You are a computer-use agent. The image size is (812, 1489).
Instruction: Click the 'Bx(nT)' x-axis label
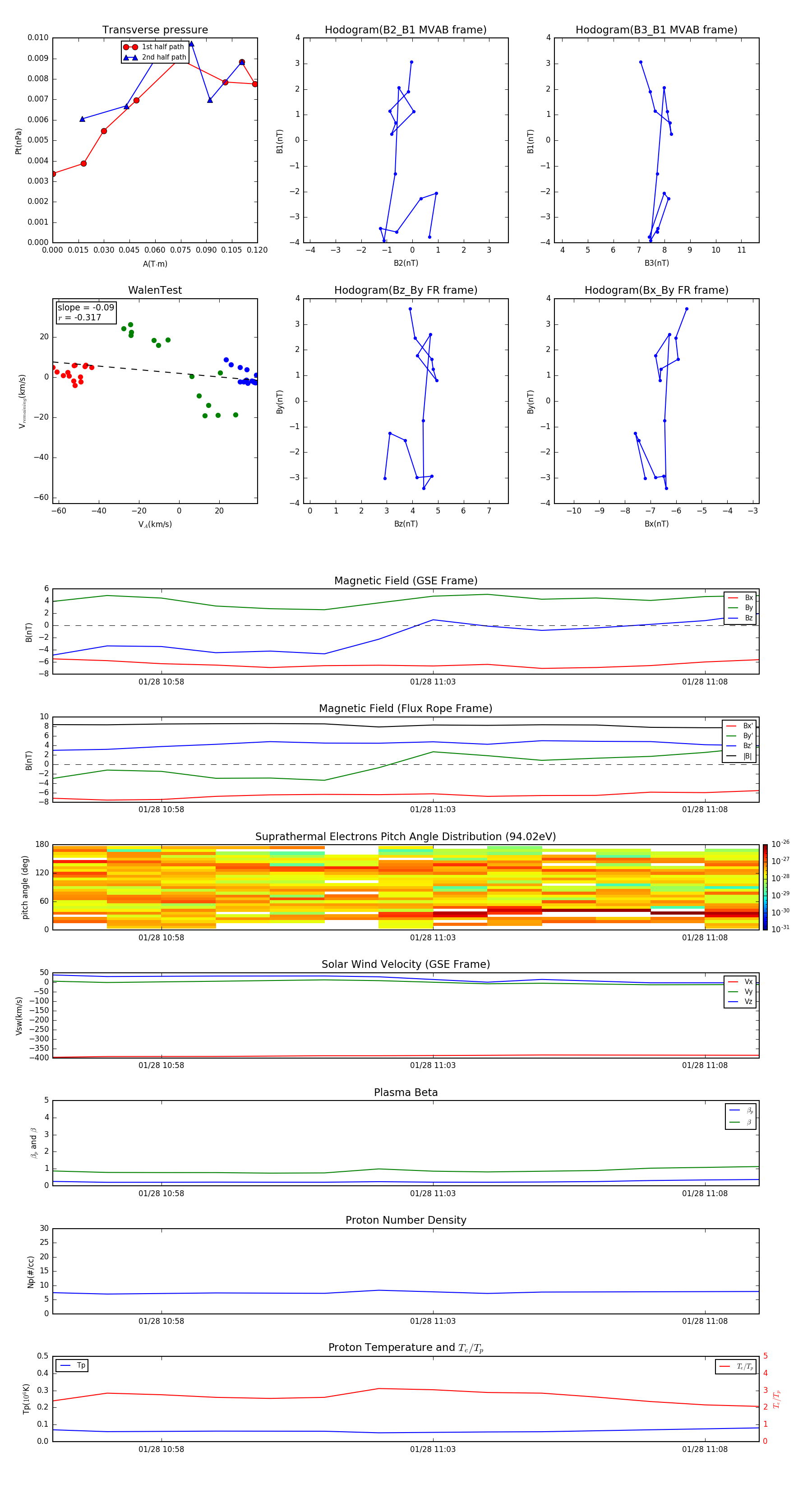pos(656,524)
